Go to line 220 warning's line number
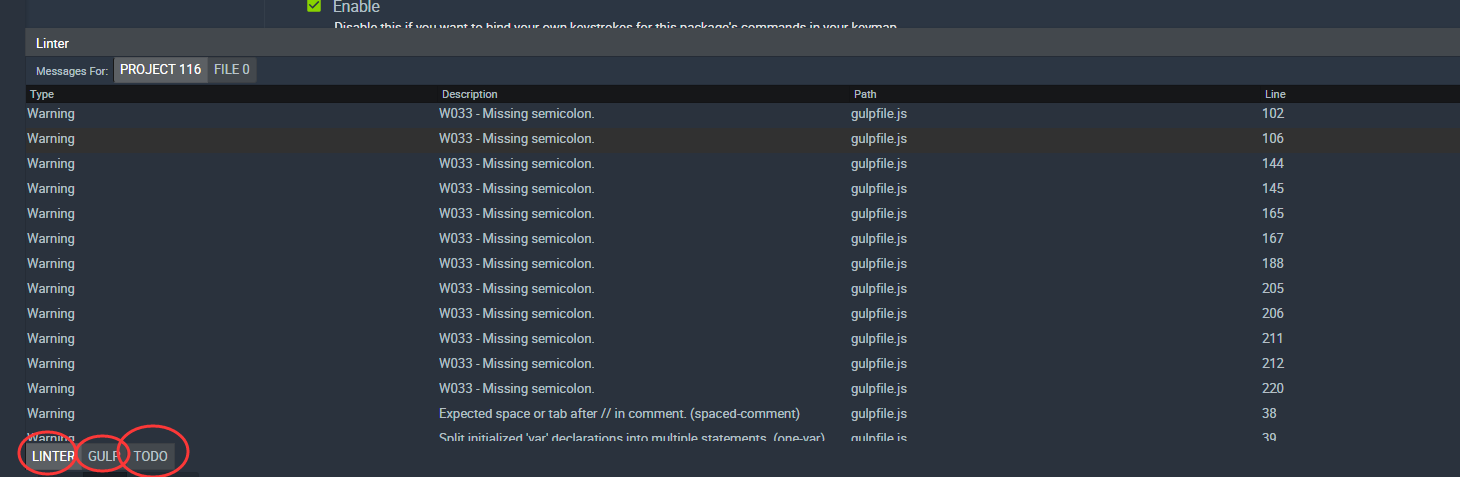Image resolution: width=1460 pixels, height=477 pixels. click(1273, 388)
